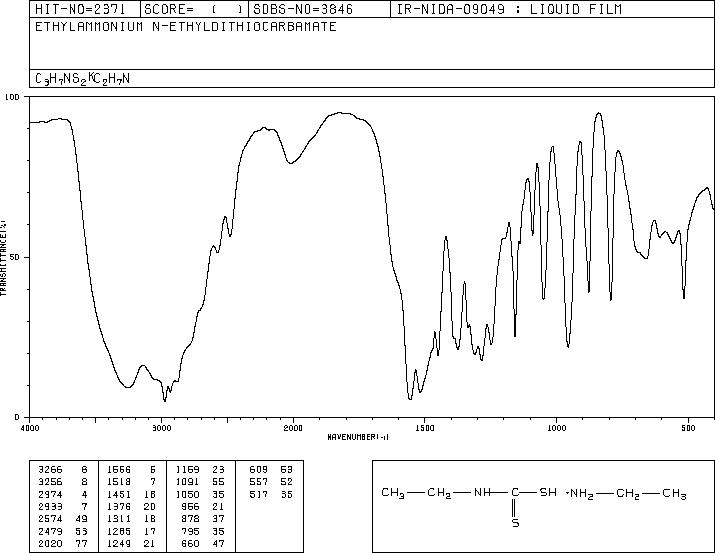Click the 1666 peak entry in table
The image size is (715, 553).
pos(119,470)
